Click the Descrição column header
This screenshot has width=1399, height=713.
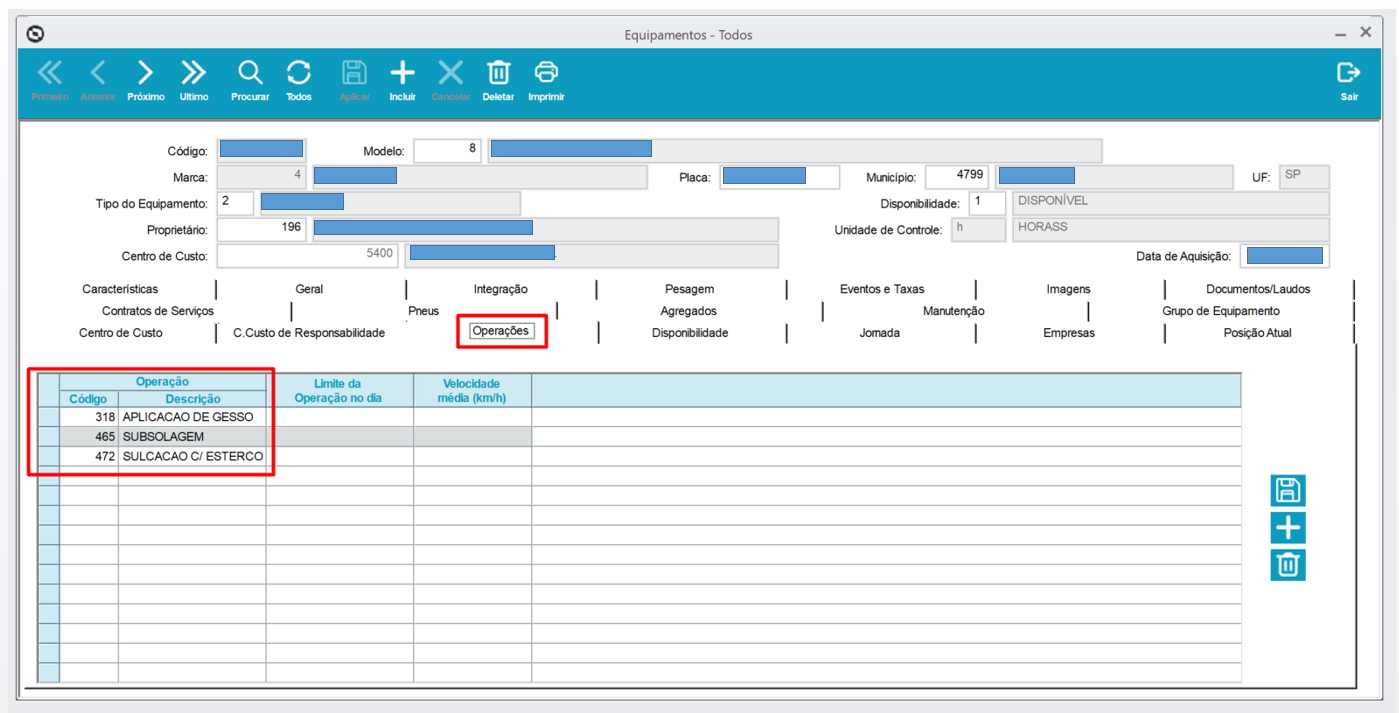click(x=192, y=399)
